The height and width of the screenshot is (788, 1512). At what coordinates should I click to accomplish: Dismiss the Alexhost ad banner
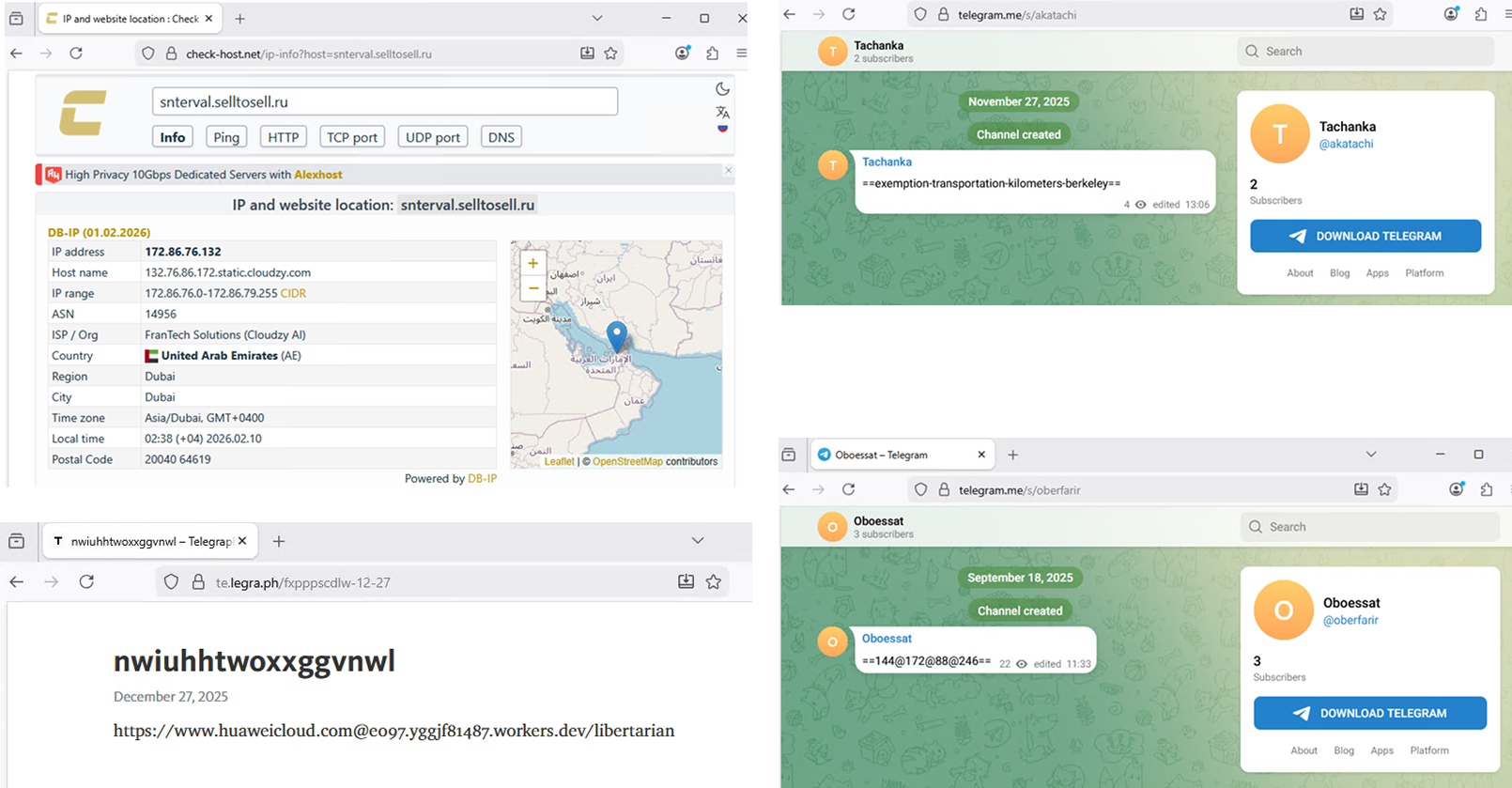(x=728, y=170)
